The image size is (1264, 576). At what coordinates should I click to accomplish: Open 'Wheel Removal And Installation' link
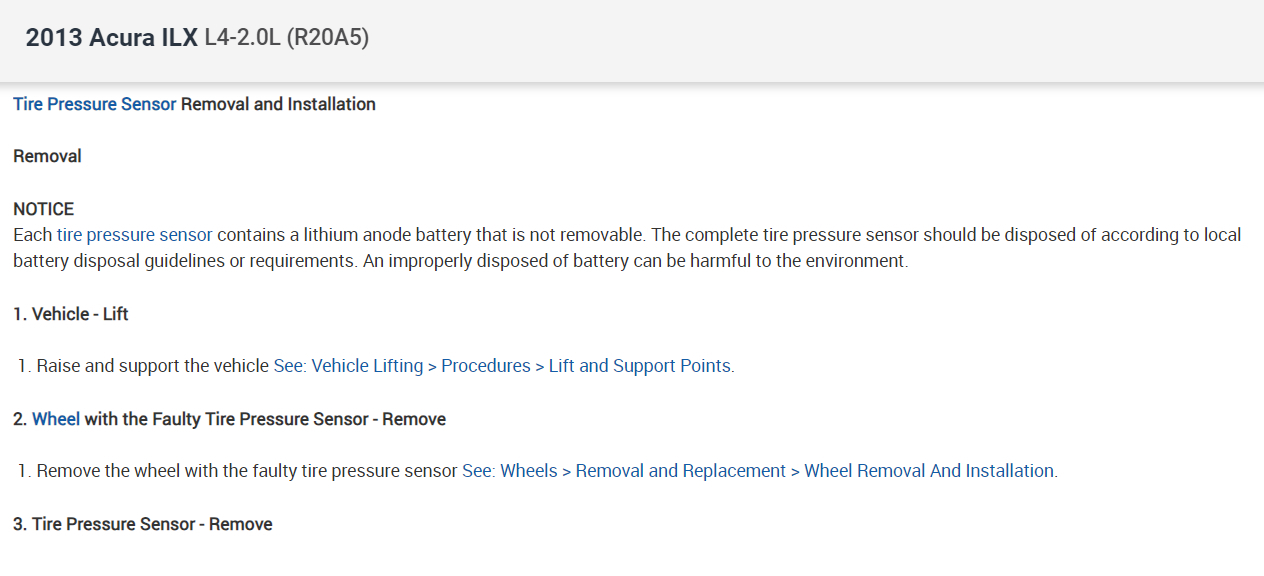tap(928, 471)
